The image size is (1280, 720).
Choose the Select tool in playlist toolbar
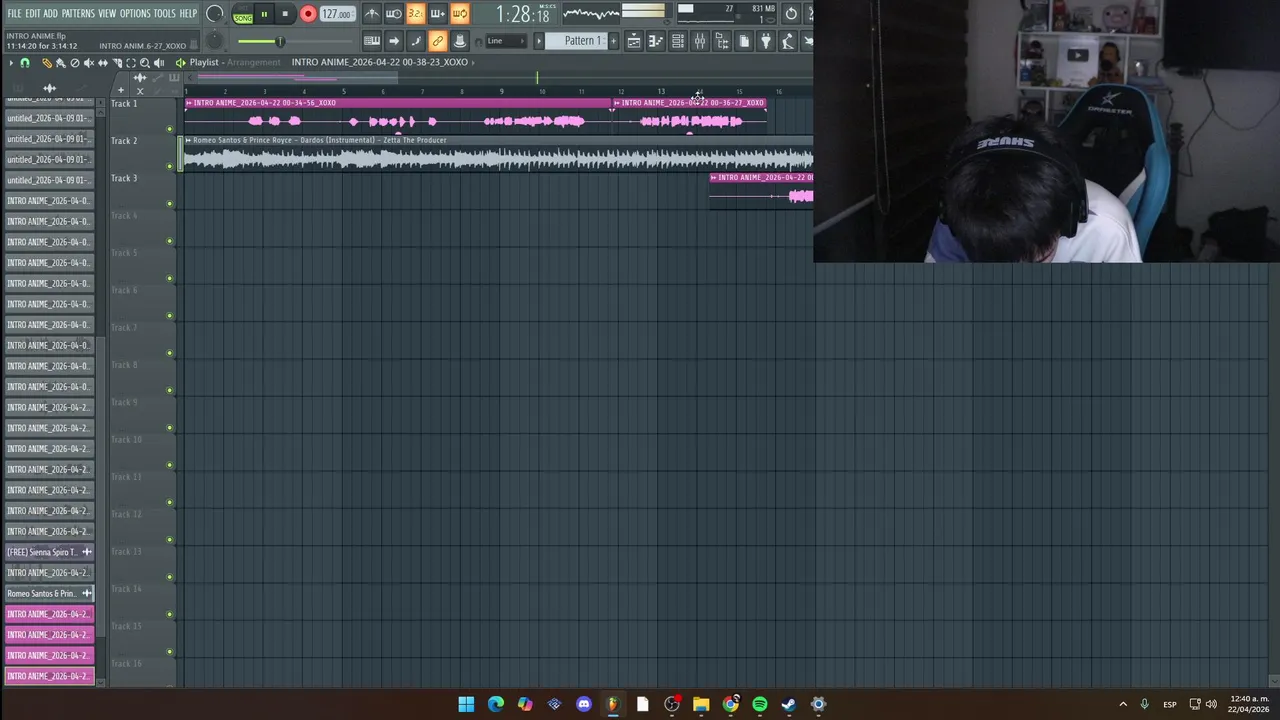tap(131, 63)
